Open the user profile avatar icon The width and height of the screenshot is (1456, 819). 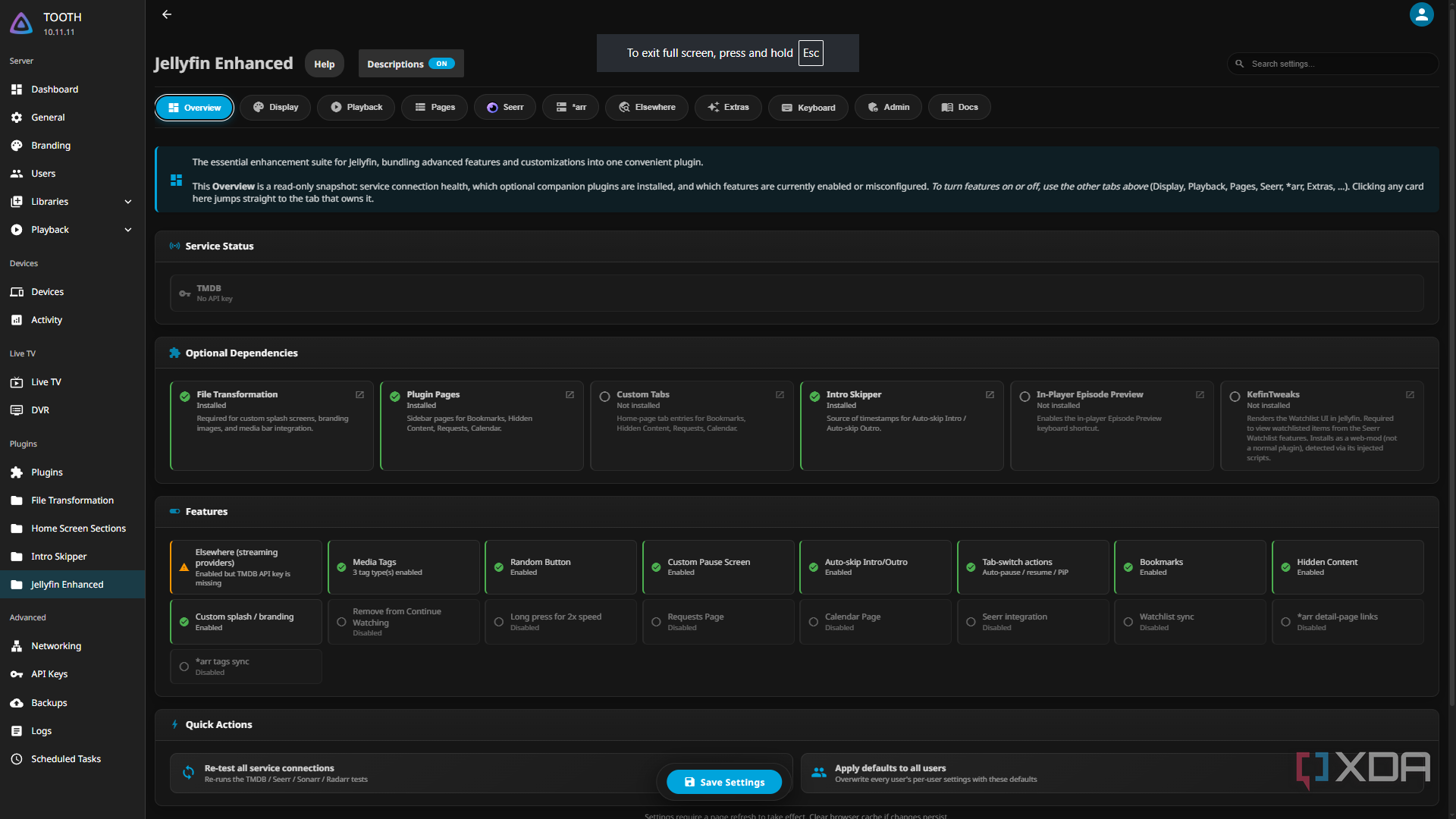(x=1421, y=14)
